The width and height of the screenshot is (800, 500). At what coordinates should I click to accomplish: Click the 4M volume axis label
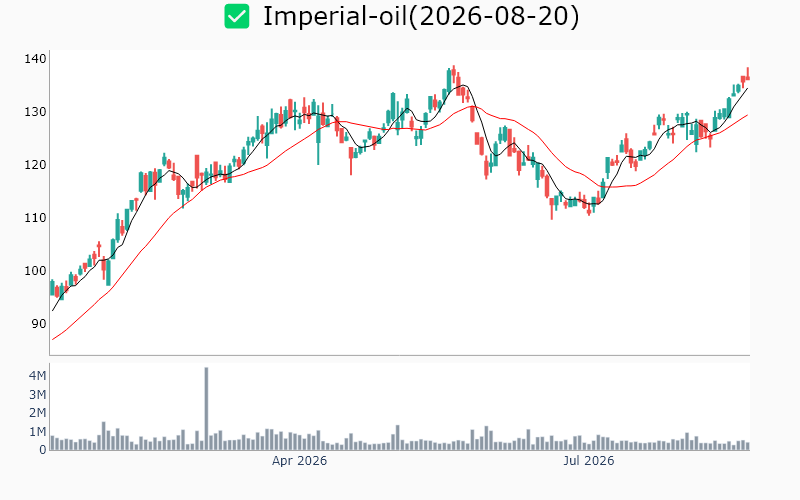point(37,376)
